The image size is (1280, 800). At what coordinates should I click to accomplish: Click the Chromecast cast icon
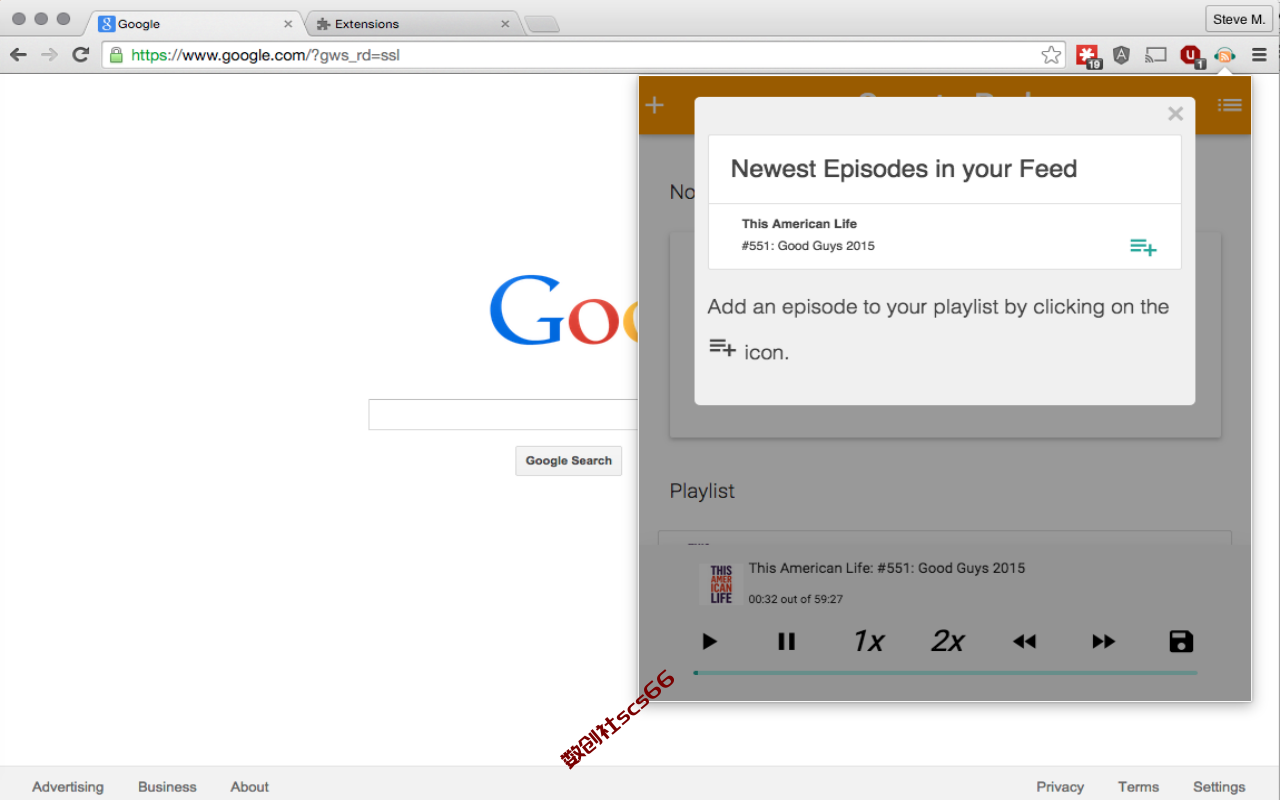coord(1156,55)
